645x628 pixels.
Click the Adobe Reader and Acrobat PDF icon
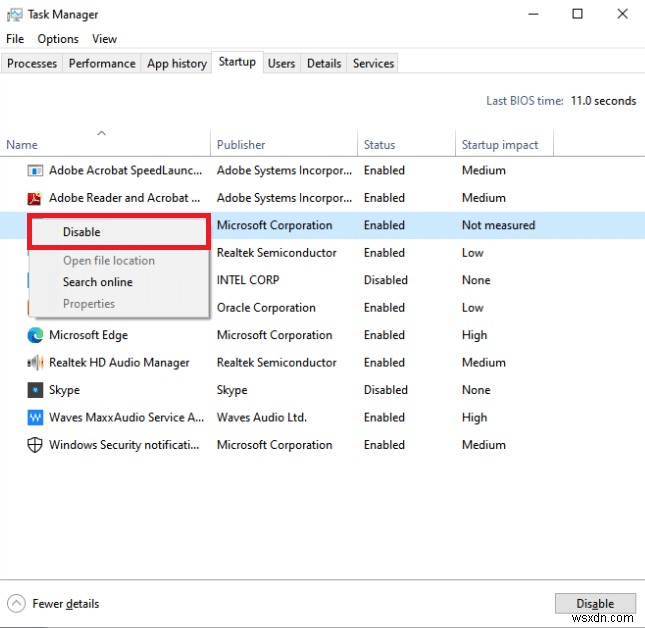click(x=35, y=198)
